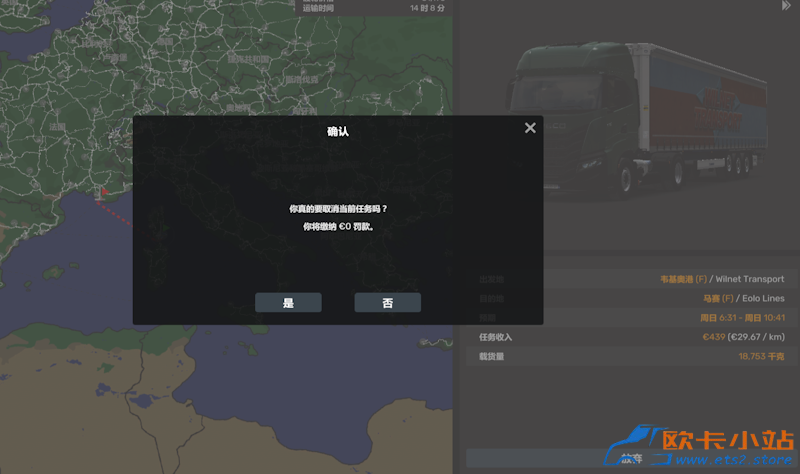Image resolution: width=800 pixels, height=474 pixels.
Task: Click the Eolo Lines destination text
Action: (x=763, y=298)
